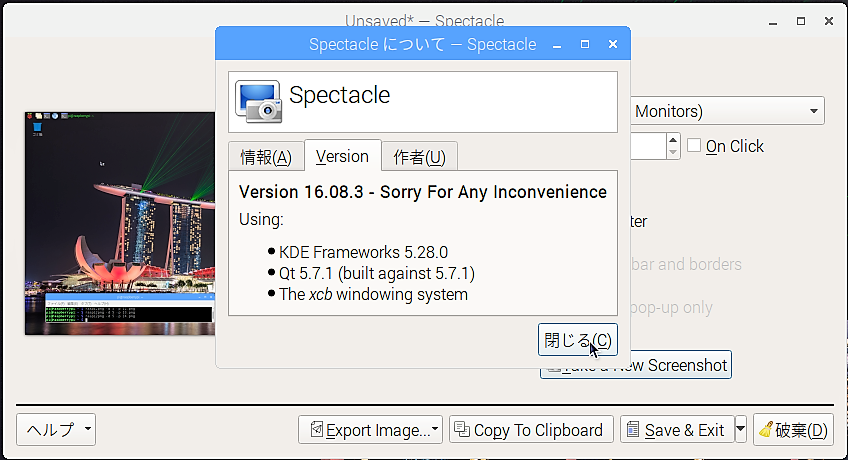Switch to the 作者(U) tab
This screenshot has height=460, width=848.
pyautogui.click(x=420, y=157)
